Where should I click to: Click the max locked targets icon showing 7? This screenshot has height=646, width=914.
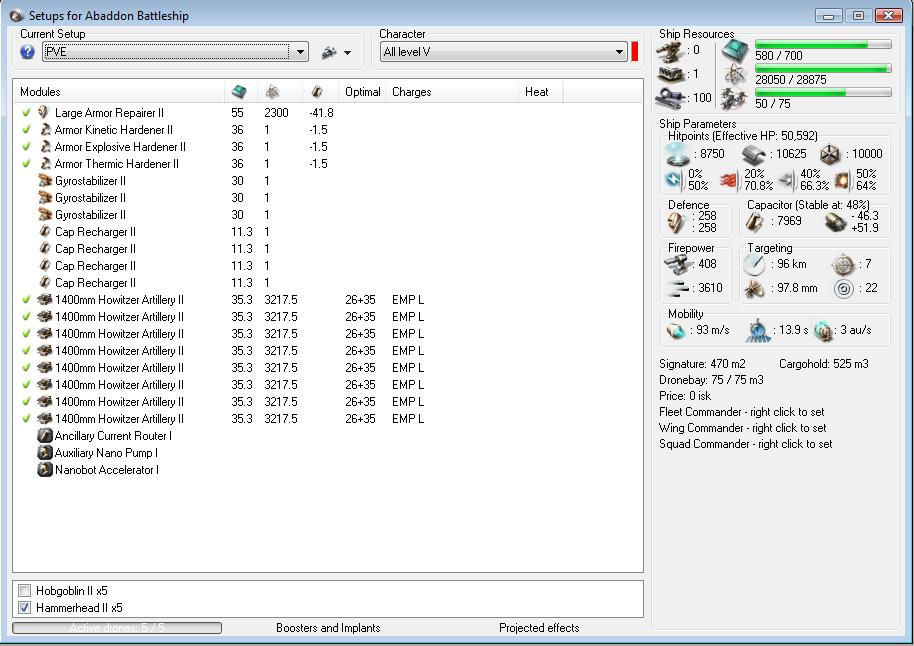point(843,265)
